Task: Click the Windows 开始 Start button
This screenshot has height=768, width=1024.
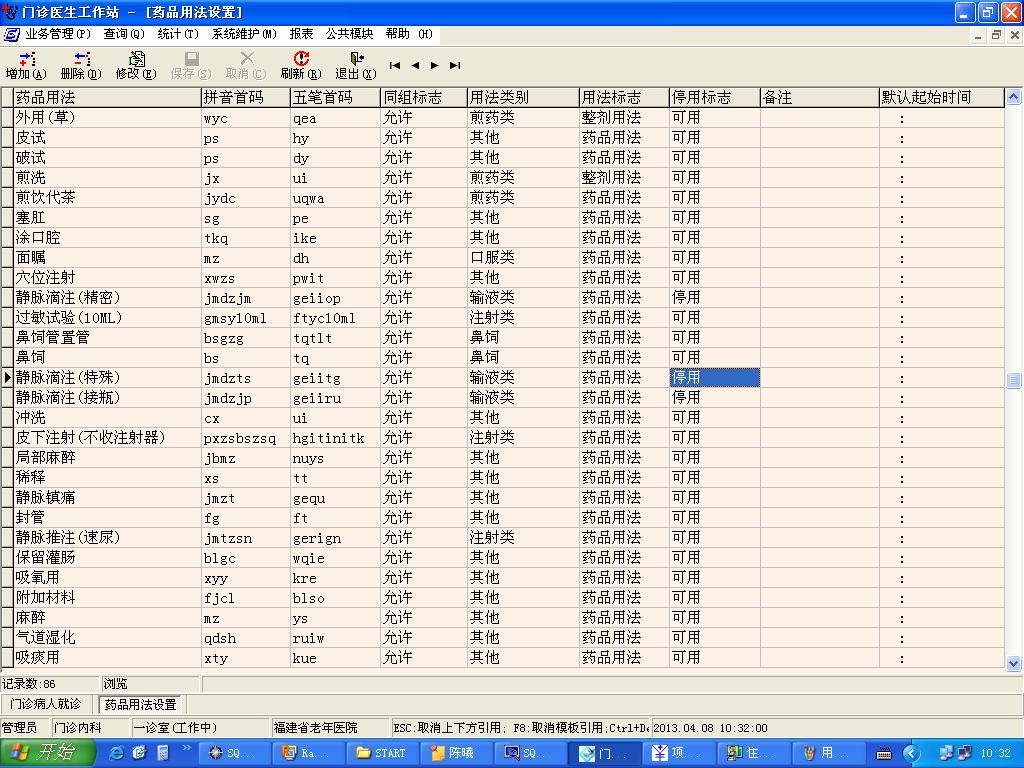Action: tap(48, 752)
